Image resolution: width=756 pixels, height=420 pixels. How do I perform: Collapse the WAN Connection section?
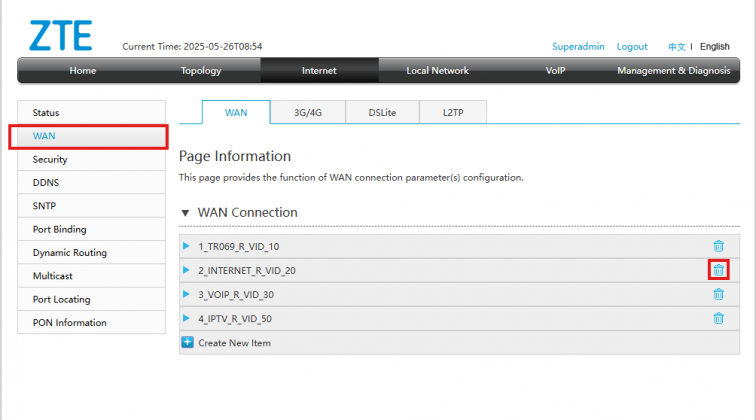click(x=185, y=213)
